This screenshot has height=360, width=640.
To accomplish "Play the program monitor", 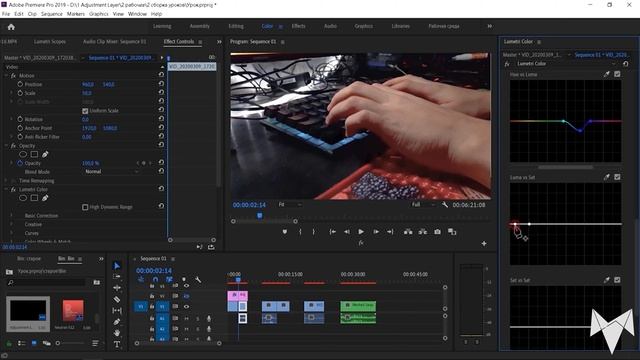I will [361, 232].
